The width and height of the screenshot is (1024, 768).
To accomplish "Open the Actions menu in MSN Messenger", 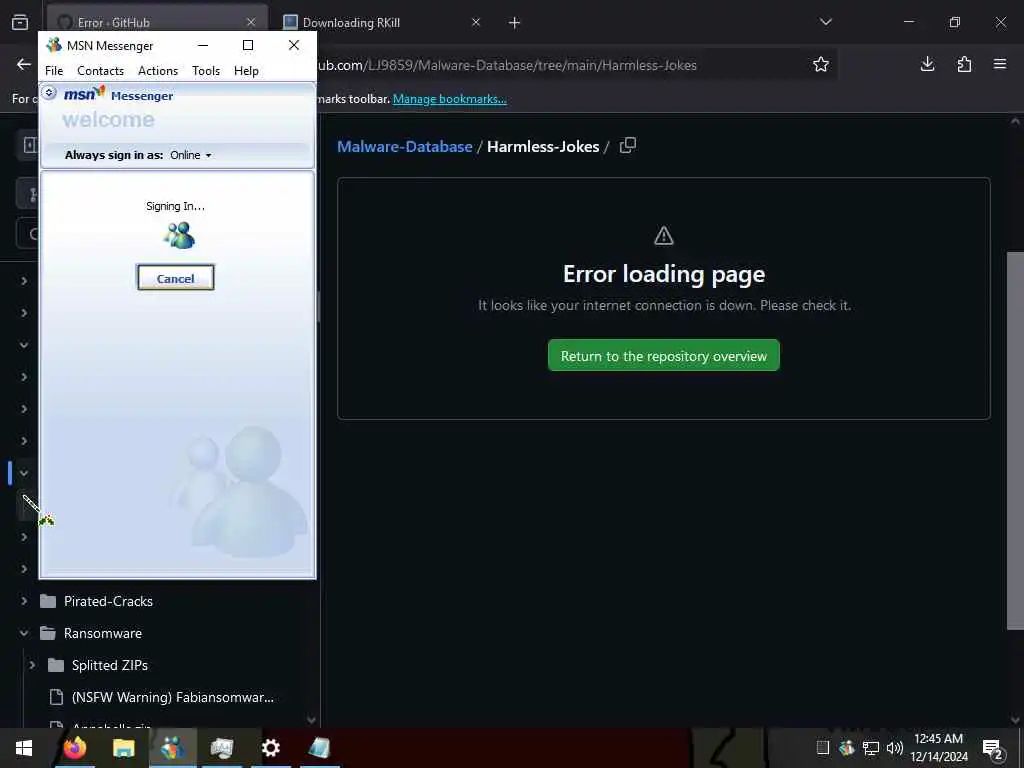I will coord(158,71).
